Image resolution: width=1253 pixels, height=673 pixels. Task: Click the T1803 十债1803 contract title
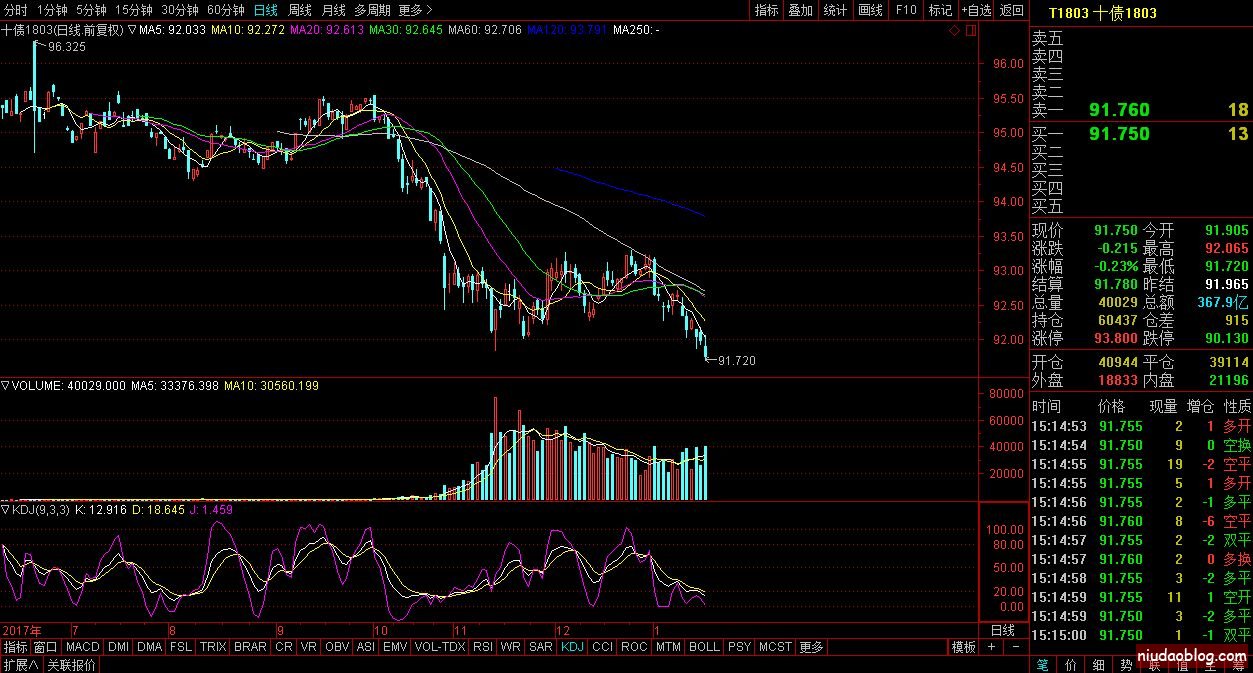[x=1102, y=13]
